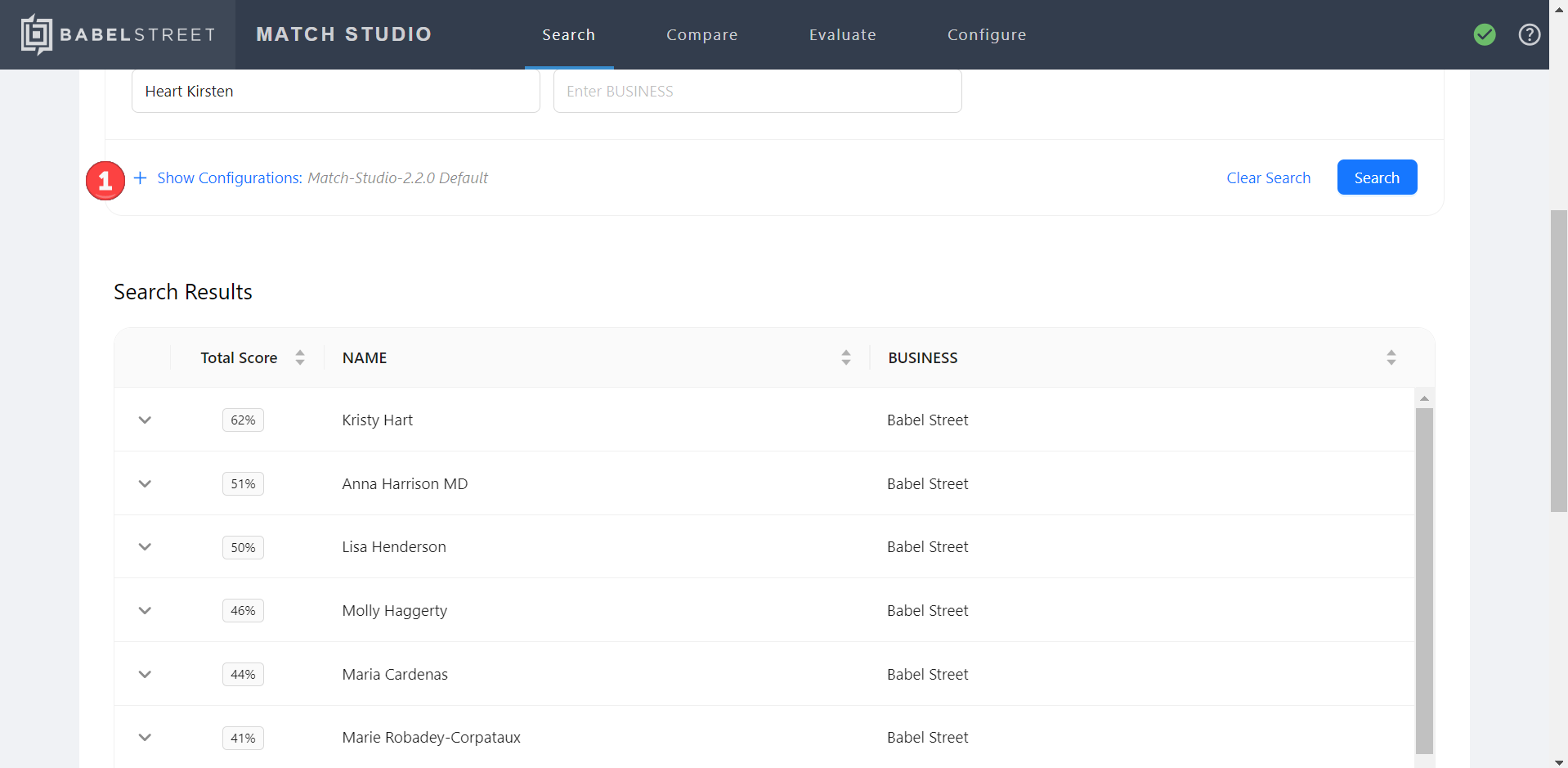Sort by BUSINESS column arrows
This screenshot has width=1568, height=768.
1391,357
